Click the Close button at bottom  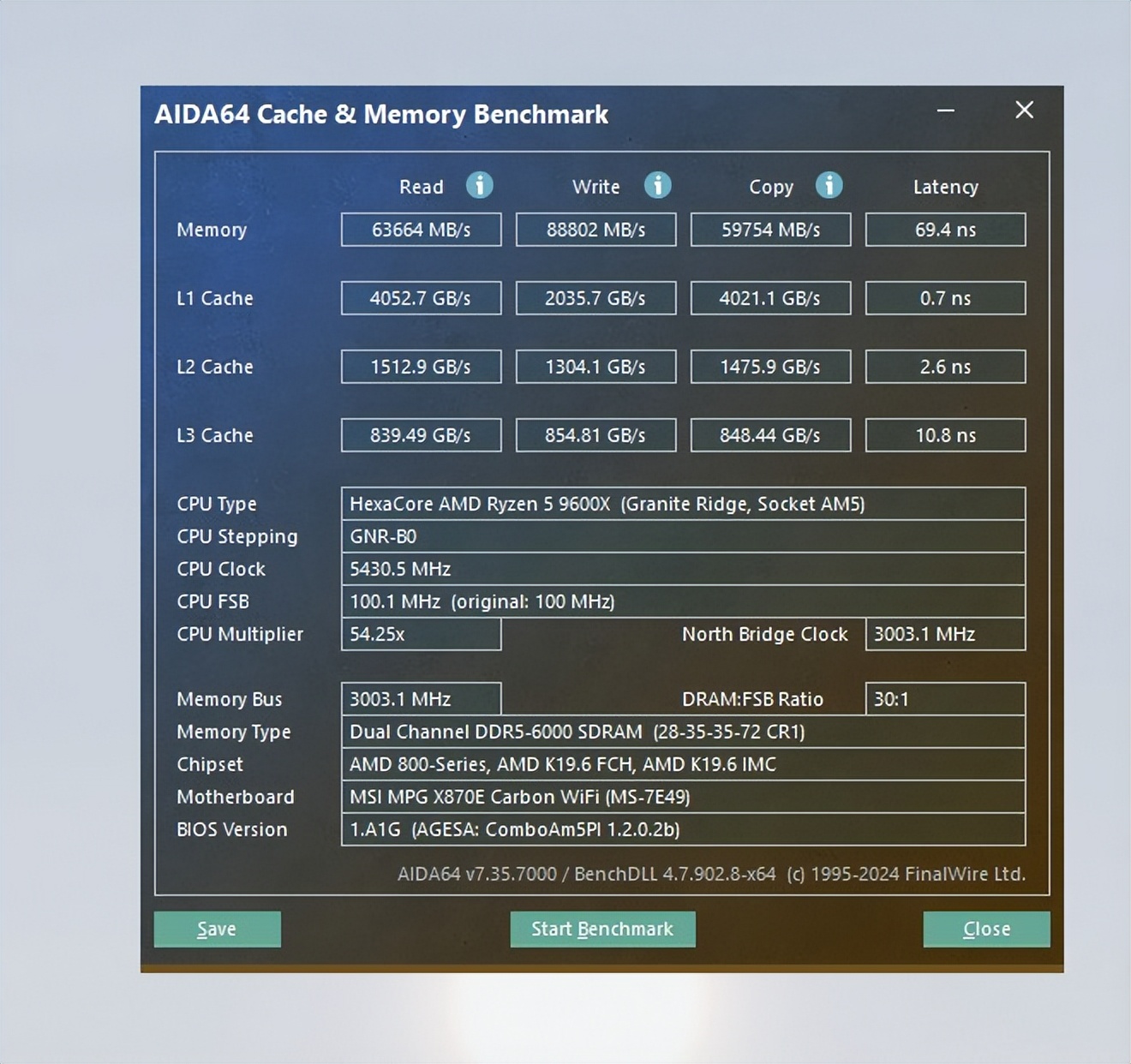pos(986,929)
